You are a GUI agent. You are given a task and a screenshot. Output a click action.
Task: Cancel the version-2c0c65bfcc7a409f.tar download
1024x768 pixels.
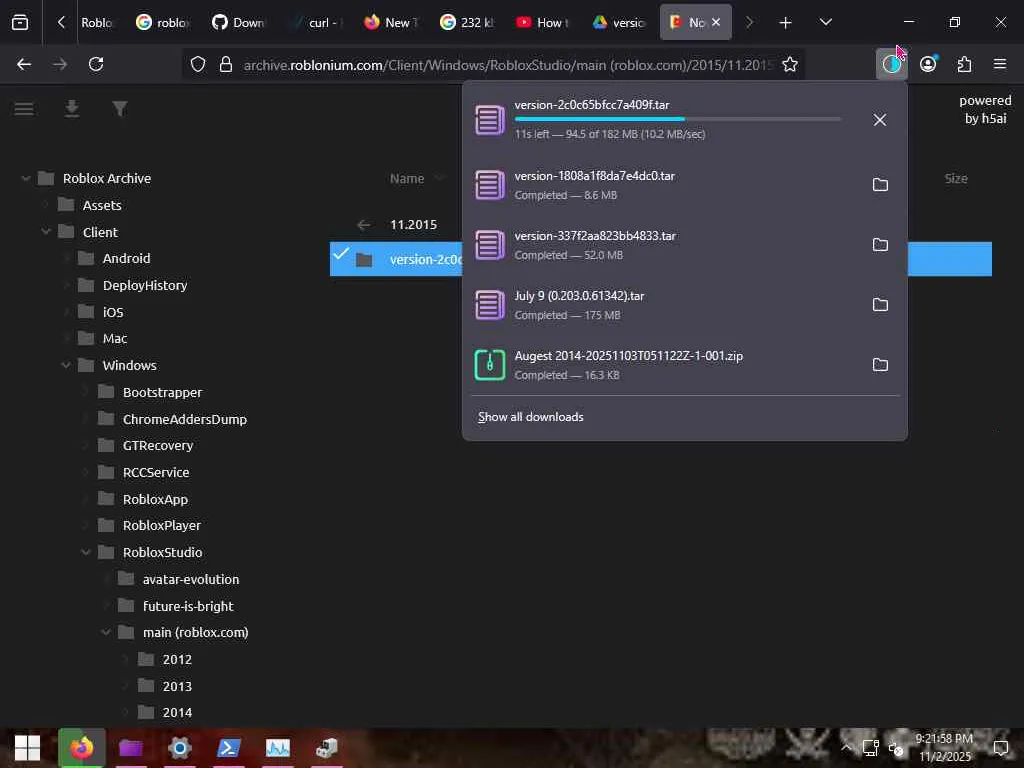coord(880,120)
